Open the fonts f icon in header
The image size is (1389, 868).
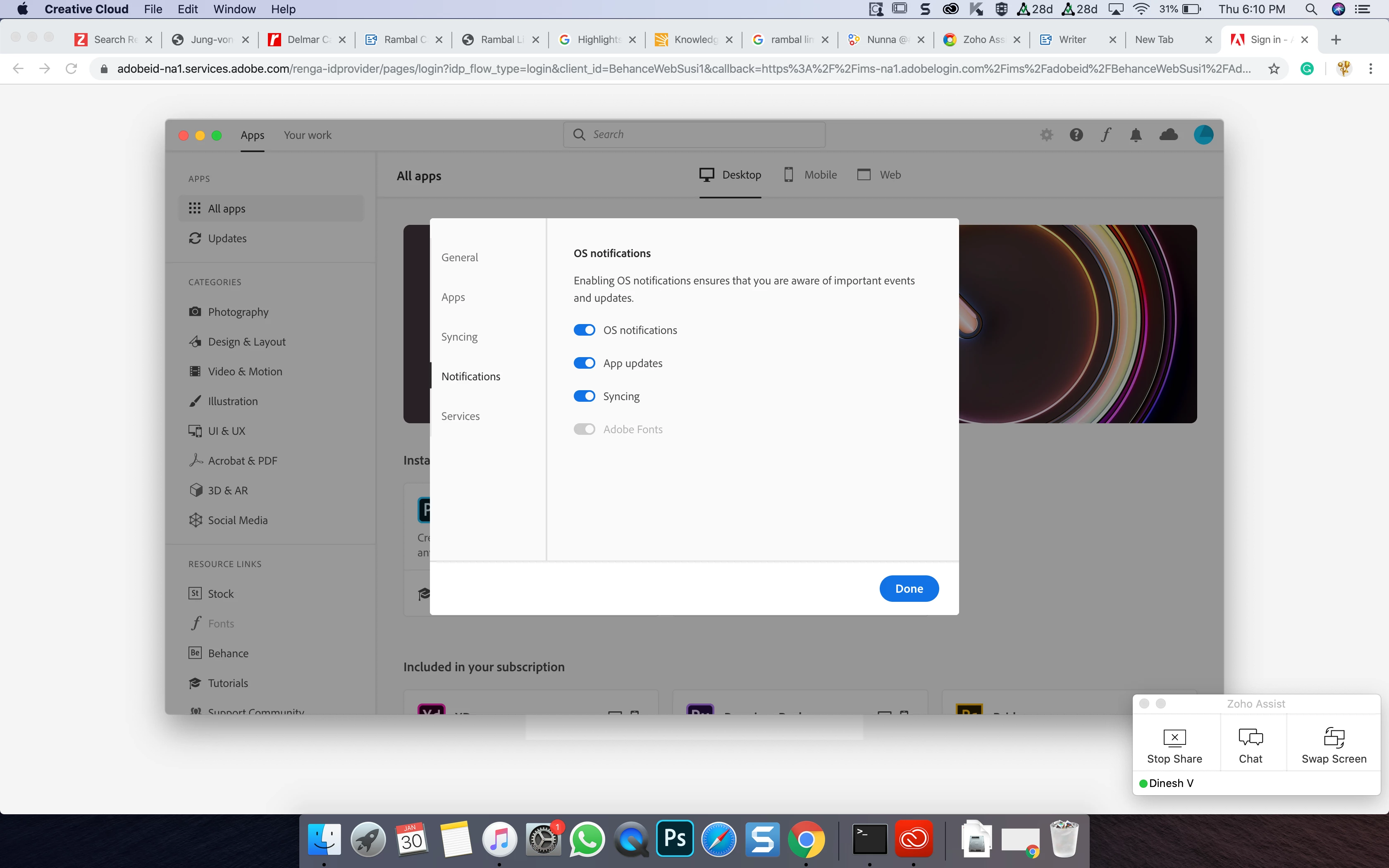pyautogui.click(x=1105, y=135)
